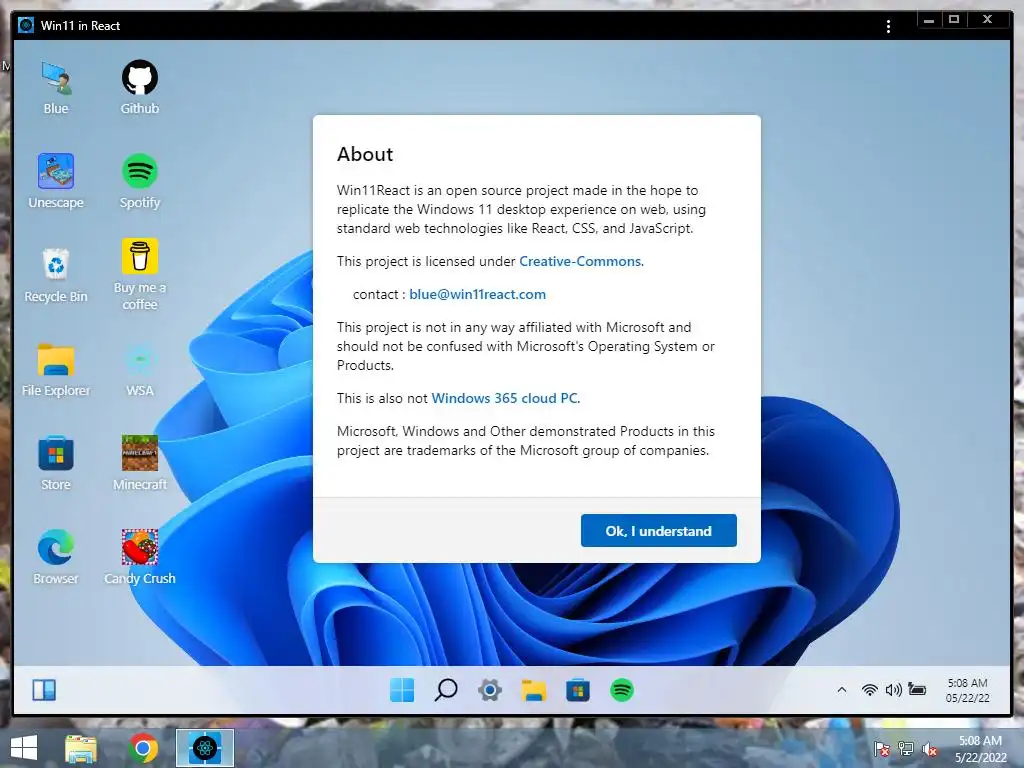Show hidden icons chevron in Win11 tray
Image resolution: width=1024 pixels, height=768 pixels.
click(842, 690)
